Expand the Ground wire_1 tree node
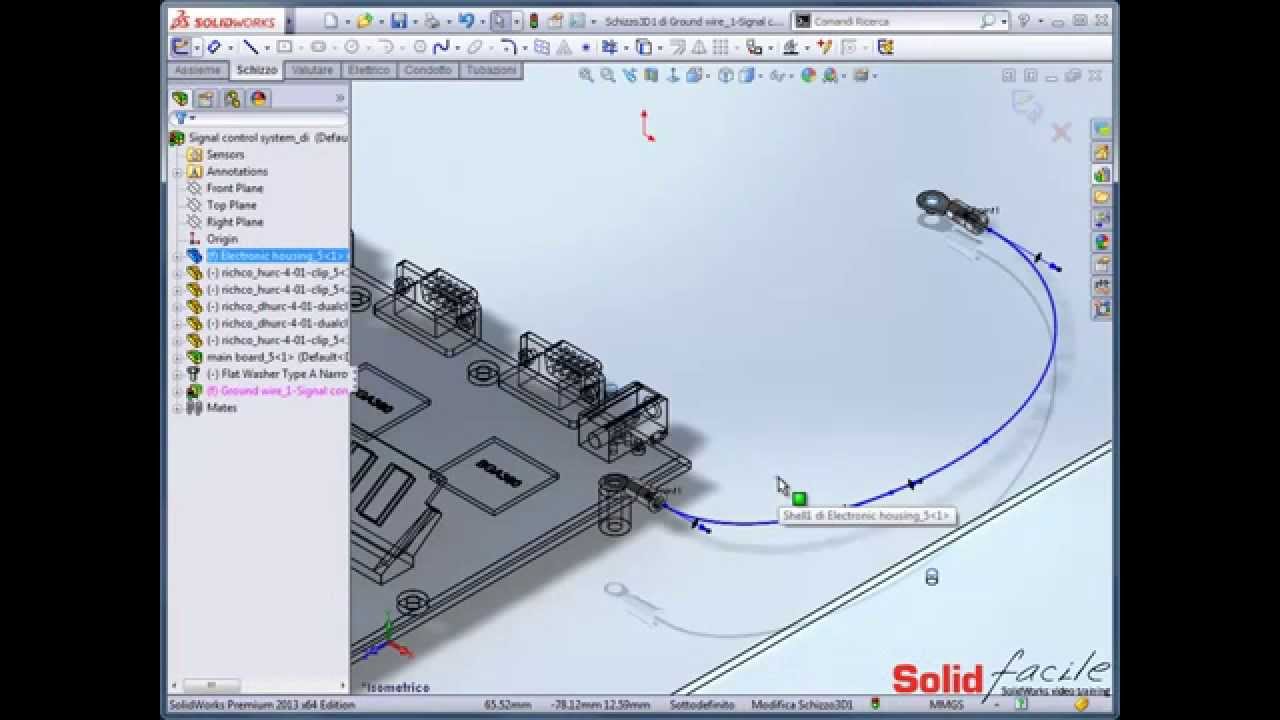This screenshot has width=1280, height=720. 178,391
